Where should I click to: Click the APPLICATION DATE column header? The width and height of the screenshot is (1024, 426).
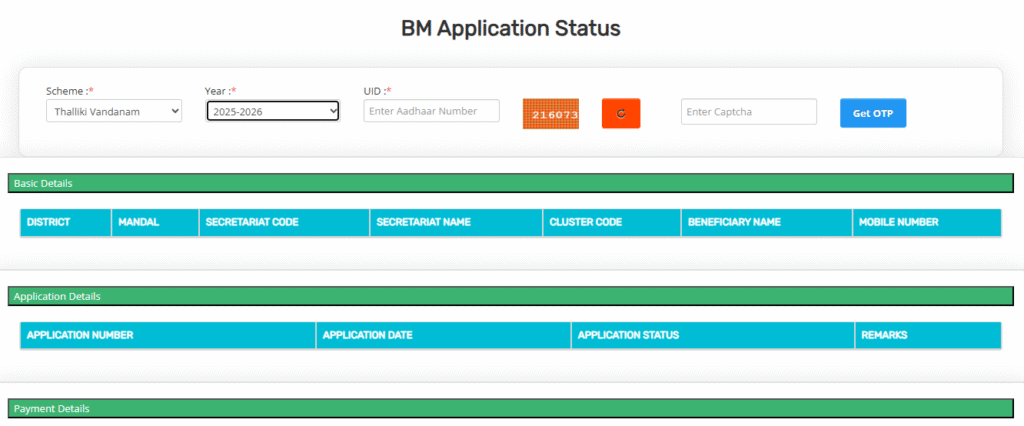click(x=444, y=335)
